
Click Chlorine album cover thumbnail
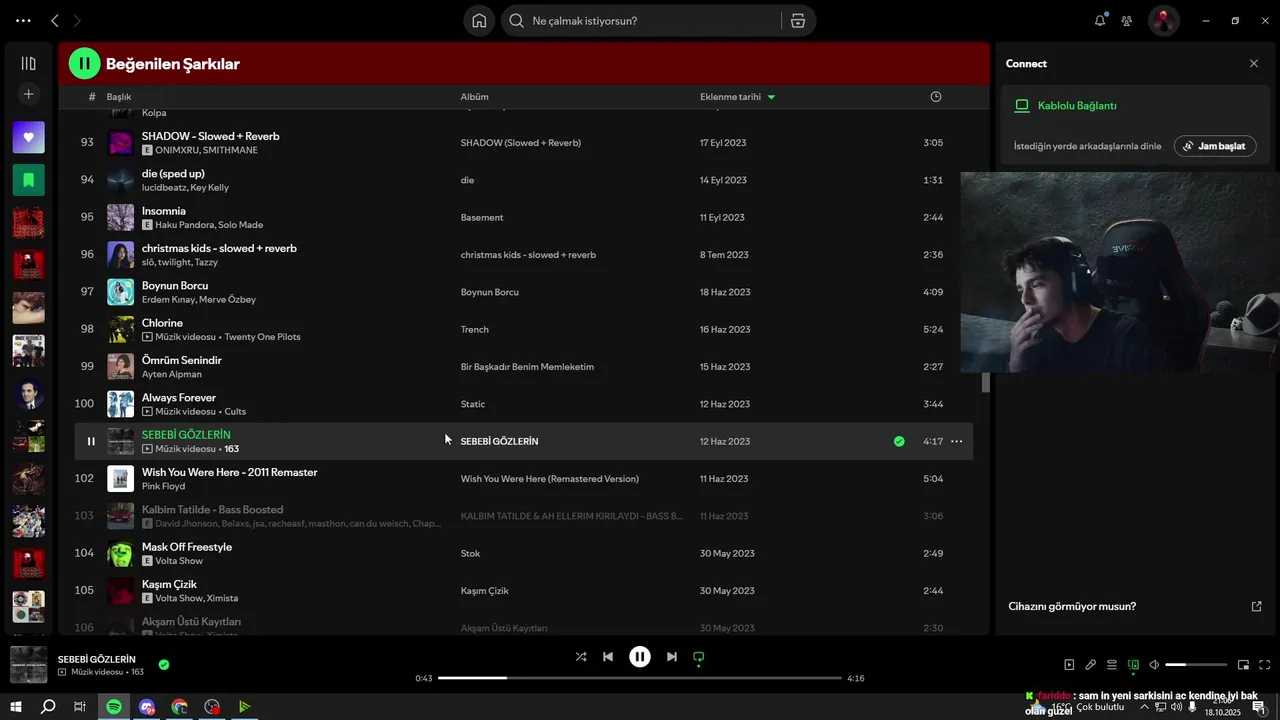pyautogui.click(x=121, y=329)
